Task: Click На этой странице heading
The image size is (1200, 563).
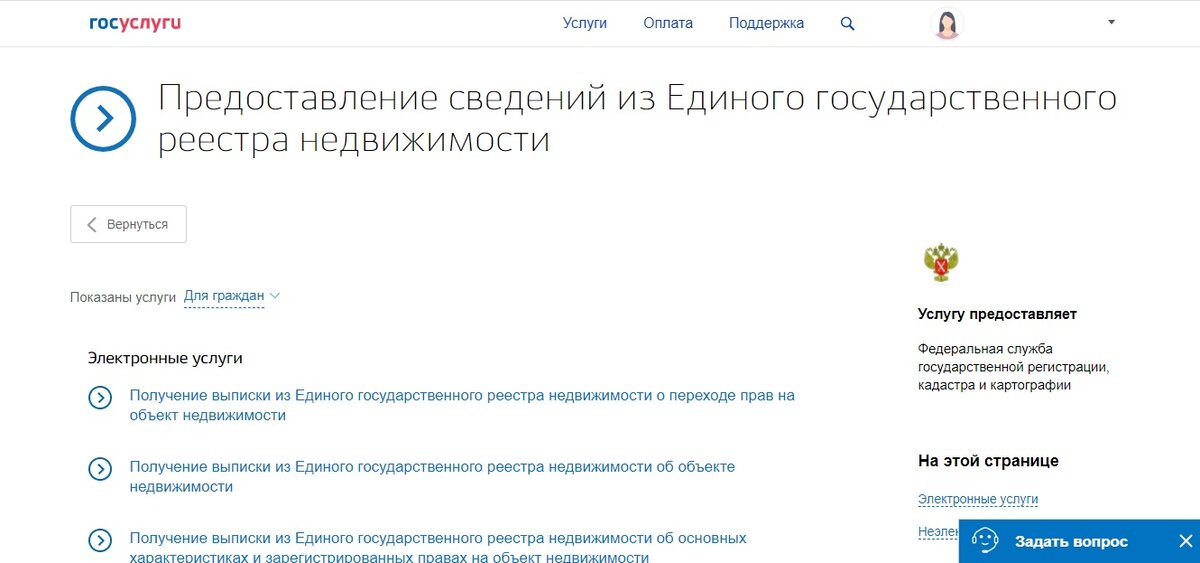Action: (988, 461)
